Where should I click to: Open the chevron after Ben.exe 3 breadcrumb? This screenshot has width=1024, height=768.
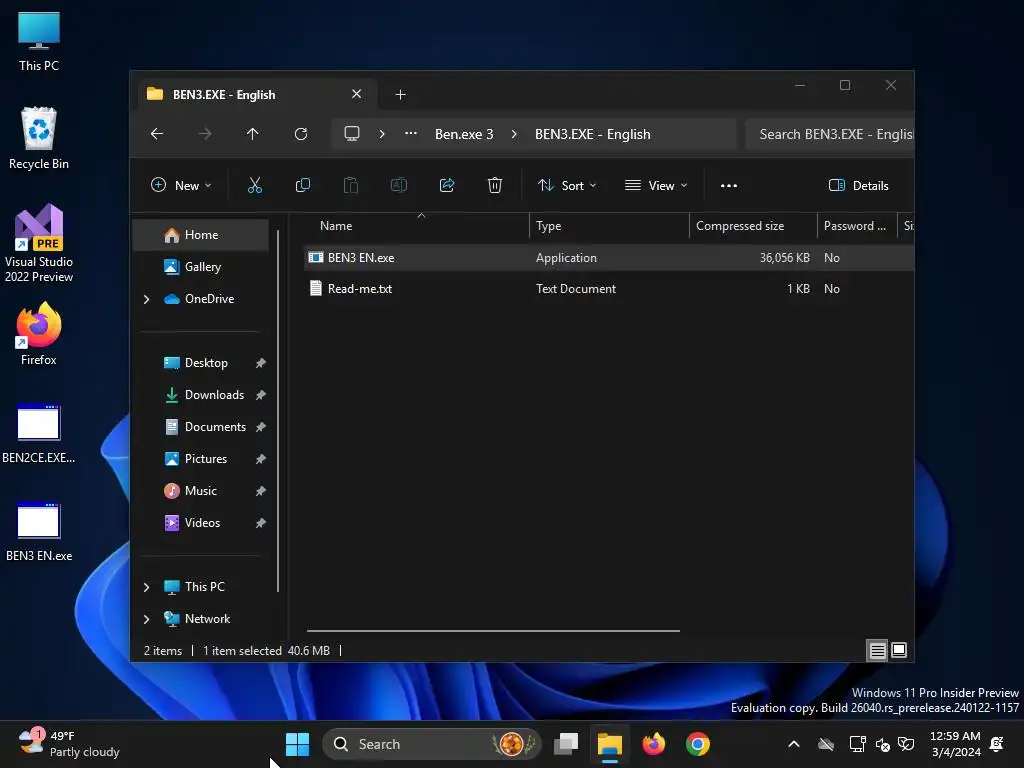(514, 134)
